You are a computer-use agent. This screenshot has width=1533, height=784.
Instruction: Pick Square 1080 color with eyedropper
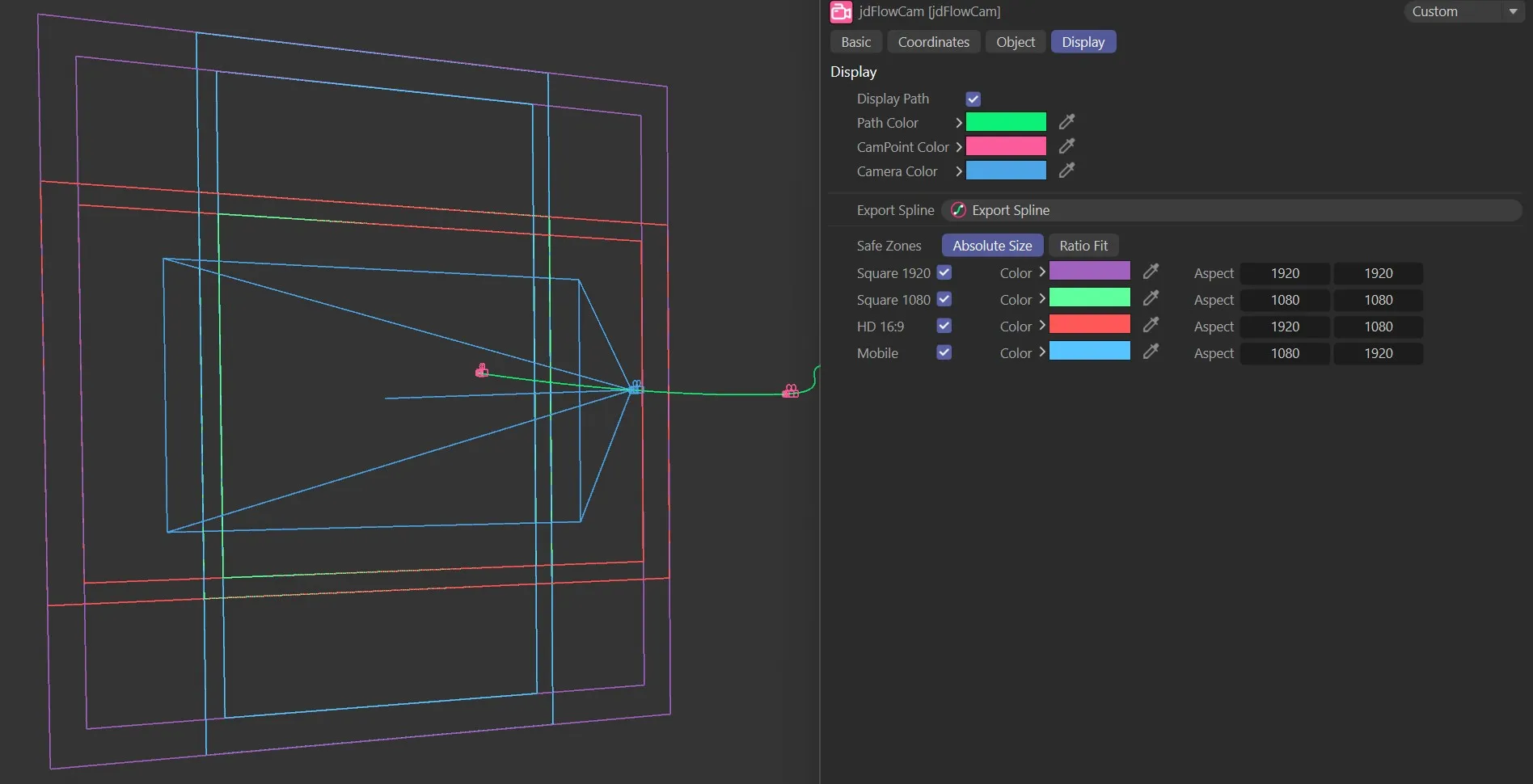point(1151,299)
